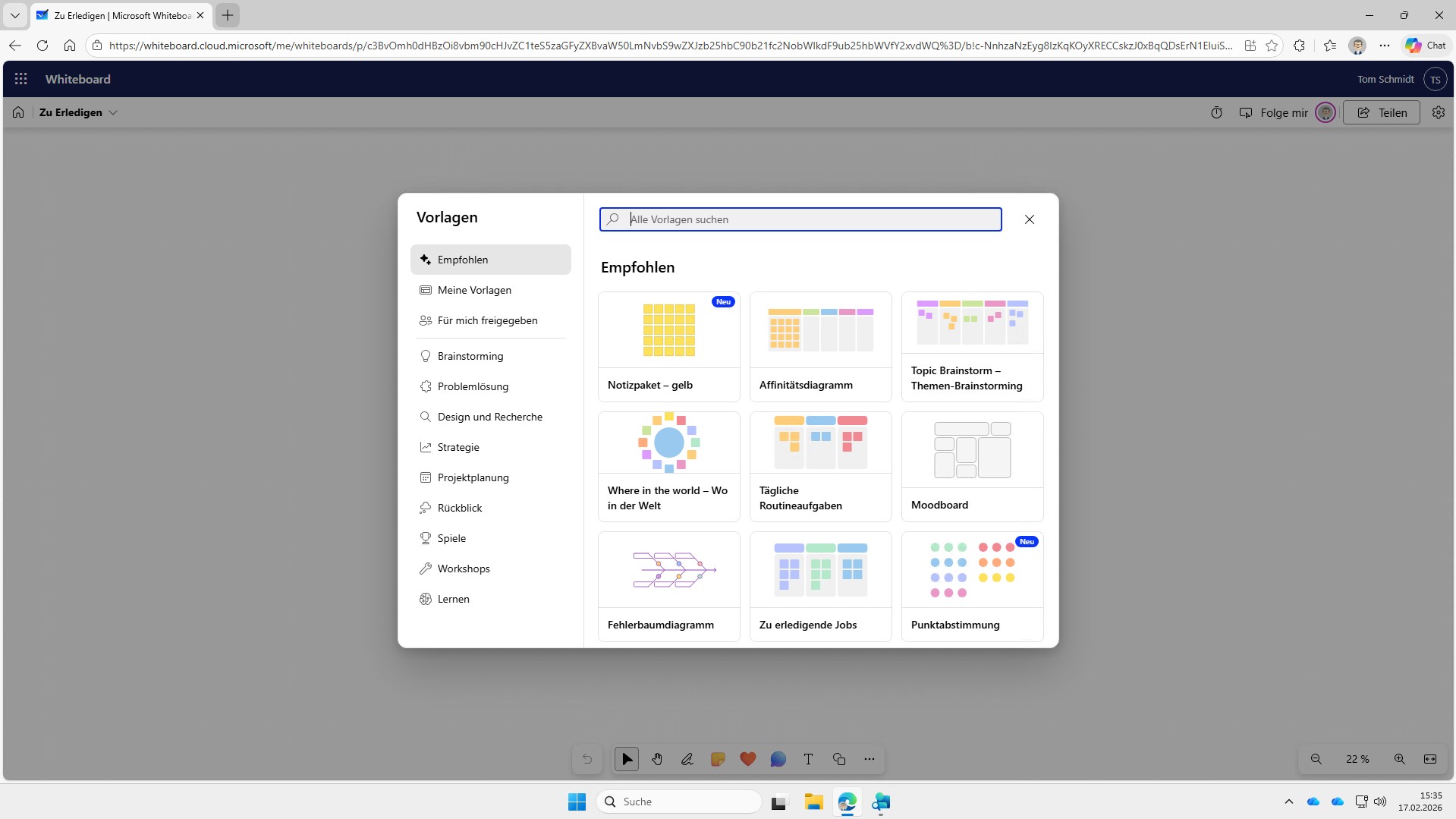Image resolution: width=1456 pixels, height=819 pixels.
Task: Switch to Meine Vorlagen category
Action: pos(474,290)
